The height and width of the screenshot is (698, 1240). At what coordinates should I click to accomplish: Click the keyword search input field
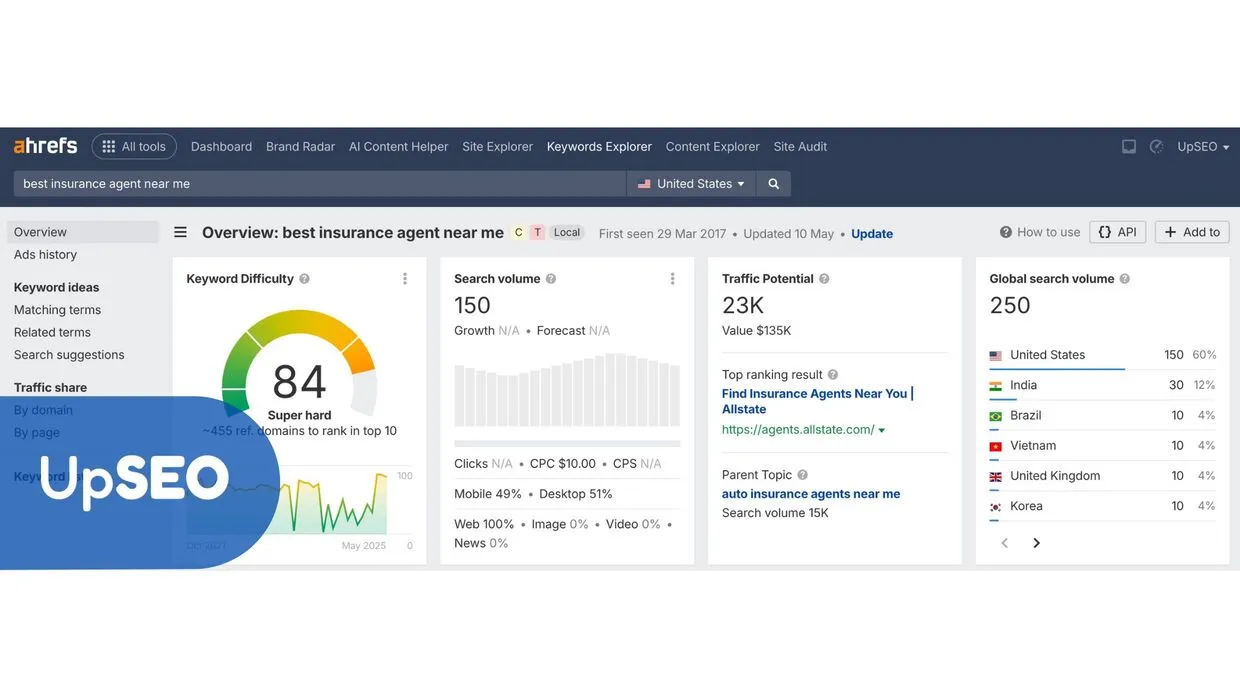pyautogui.click(x=300, y=183)
